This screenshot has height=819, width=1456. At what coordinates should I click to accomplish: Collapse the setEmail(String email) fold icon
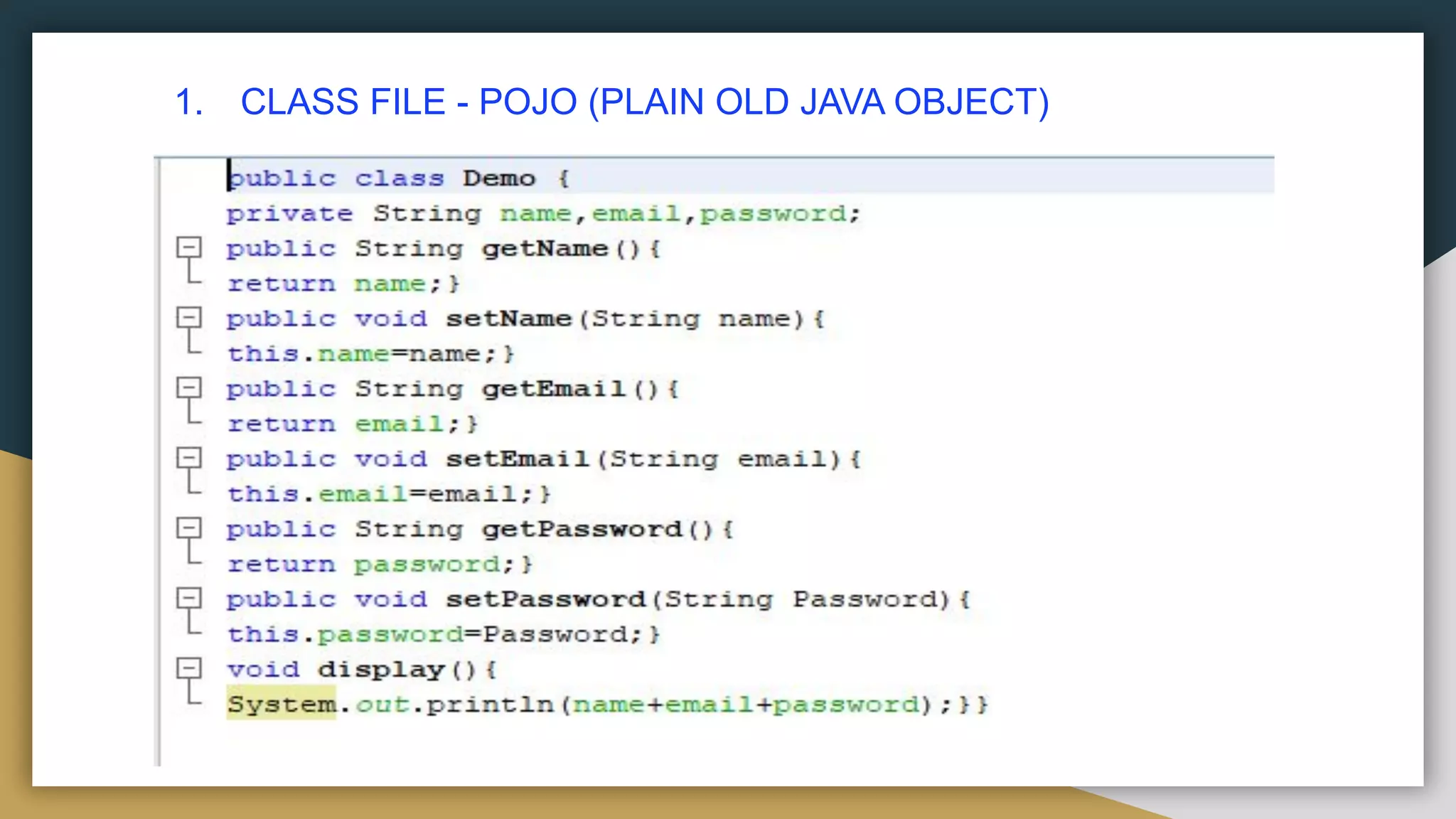coord(189,458)
